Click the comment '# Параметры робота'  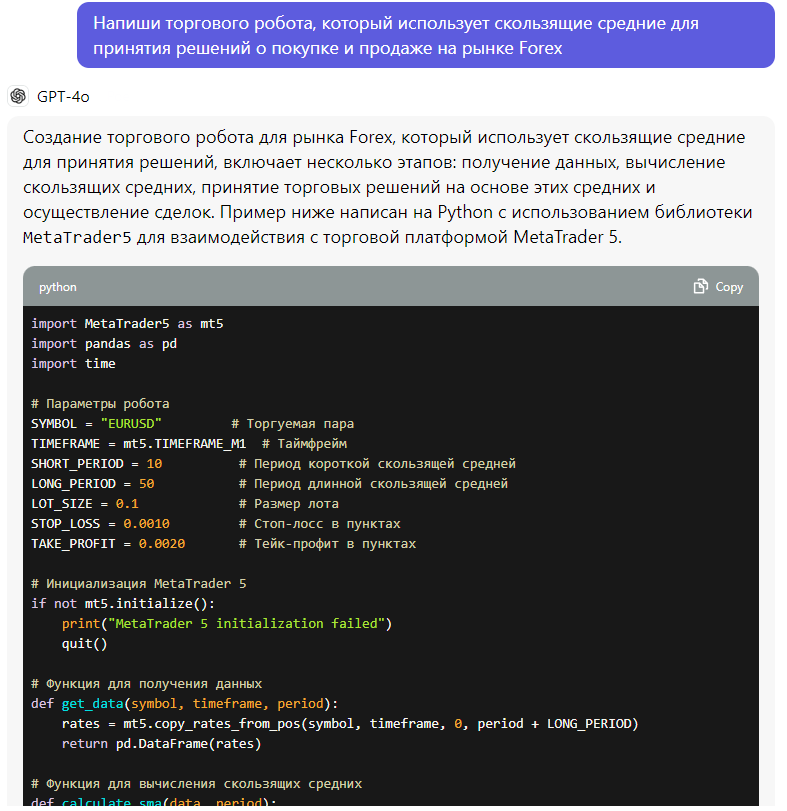[100, 404]
